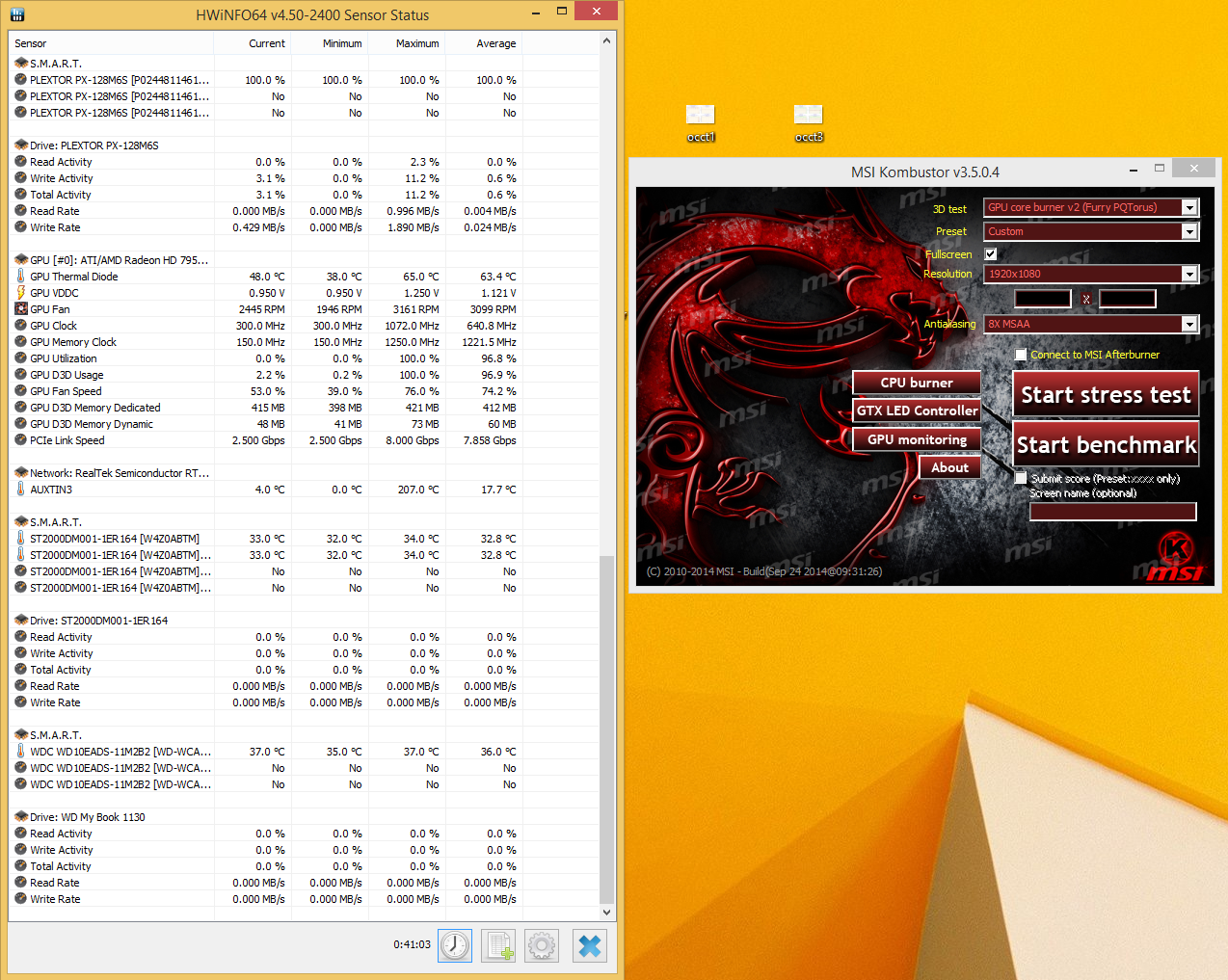Click the custom resolution height field
This screenshot has width=1228, height=980.
click(1128, 299)
